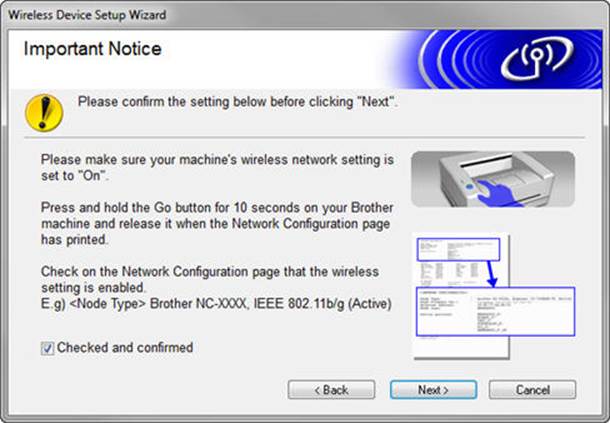Click the Node Type example text line

tap(215, 303)
